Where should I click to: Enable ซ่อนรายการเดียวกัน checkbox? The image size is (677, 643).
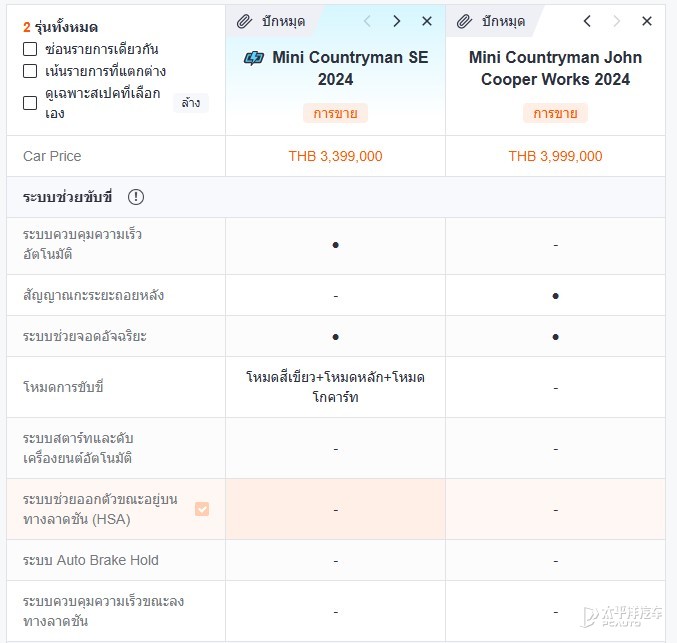coord(30,49)
